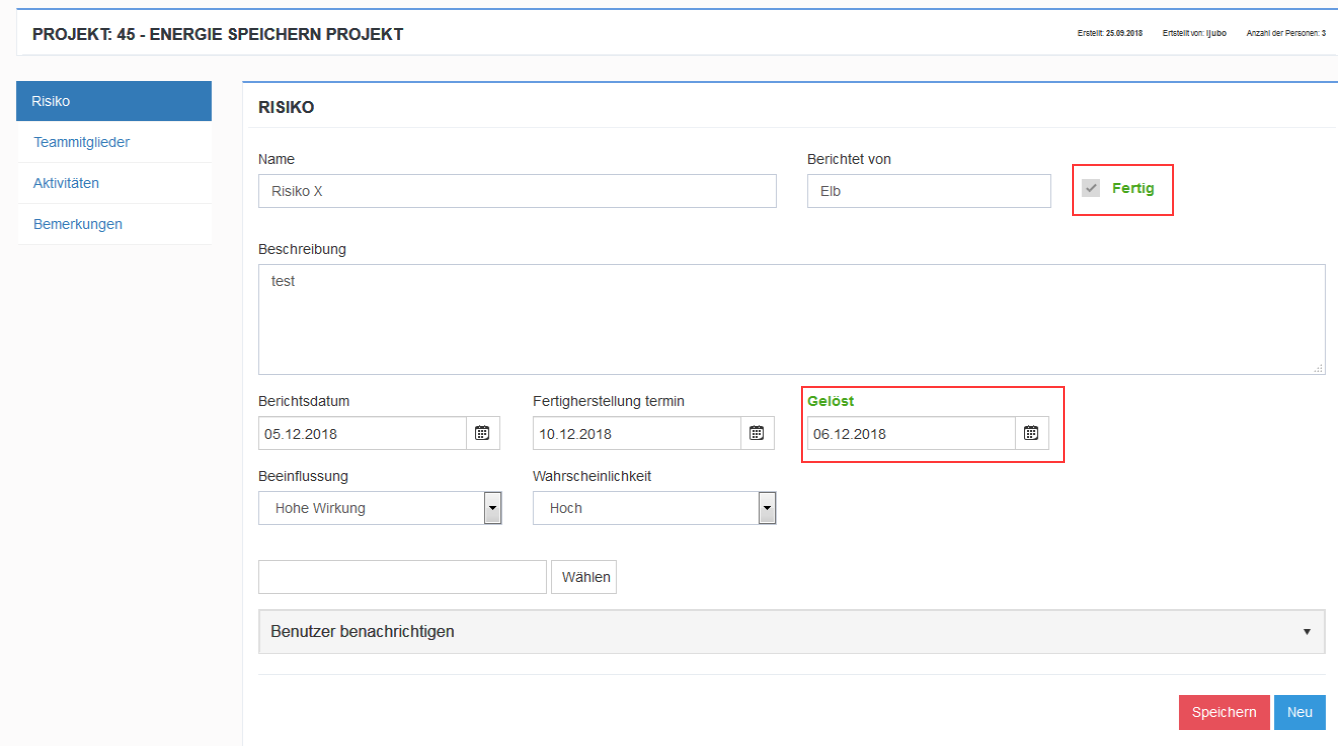Screen dimensions: 1338x746
Task: Click the Beschreibung label
Action: (x=302, y=249)
